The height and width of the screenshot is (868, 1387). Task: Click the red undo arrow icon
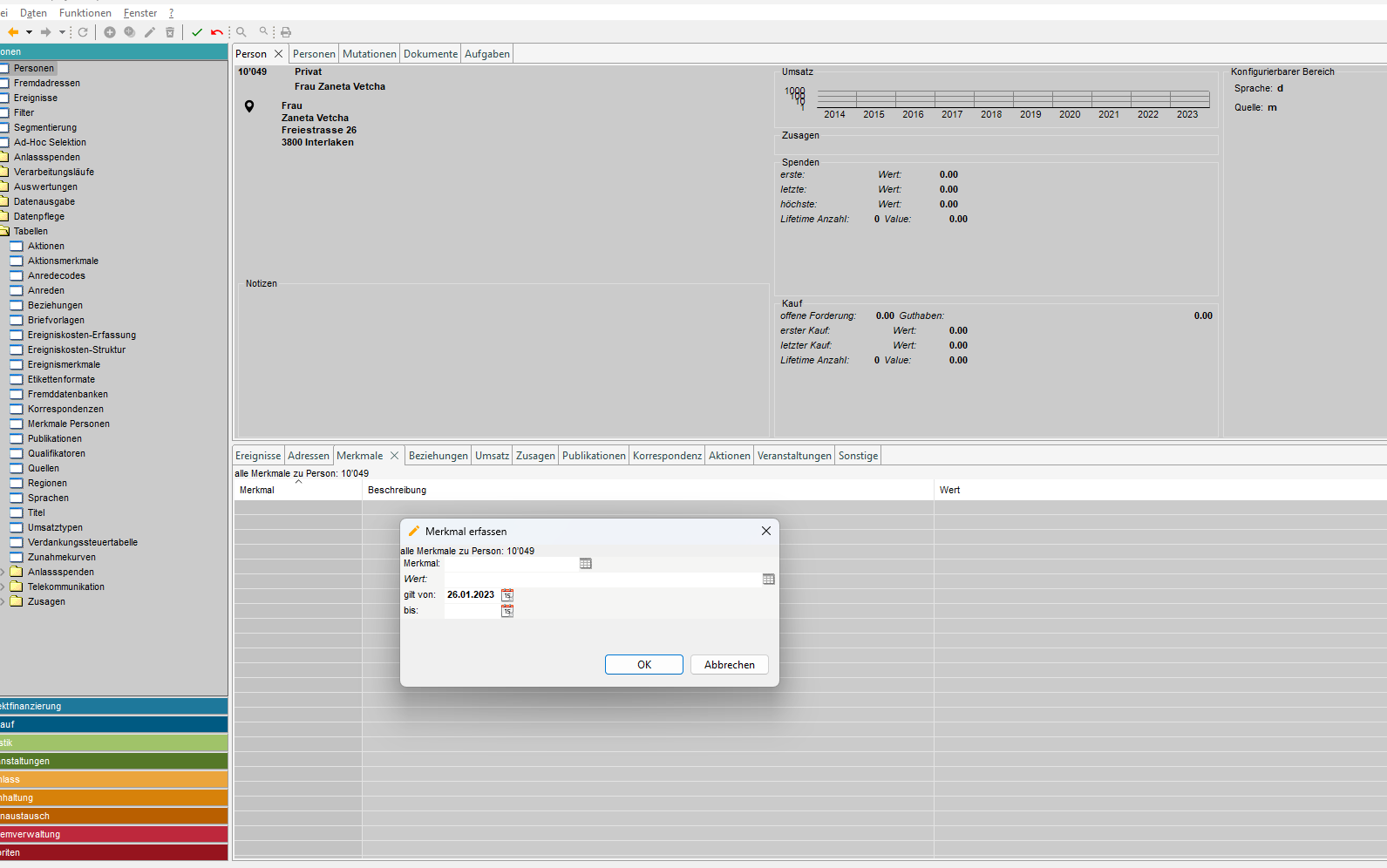click(216, 32)
